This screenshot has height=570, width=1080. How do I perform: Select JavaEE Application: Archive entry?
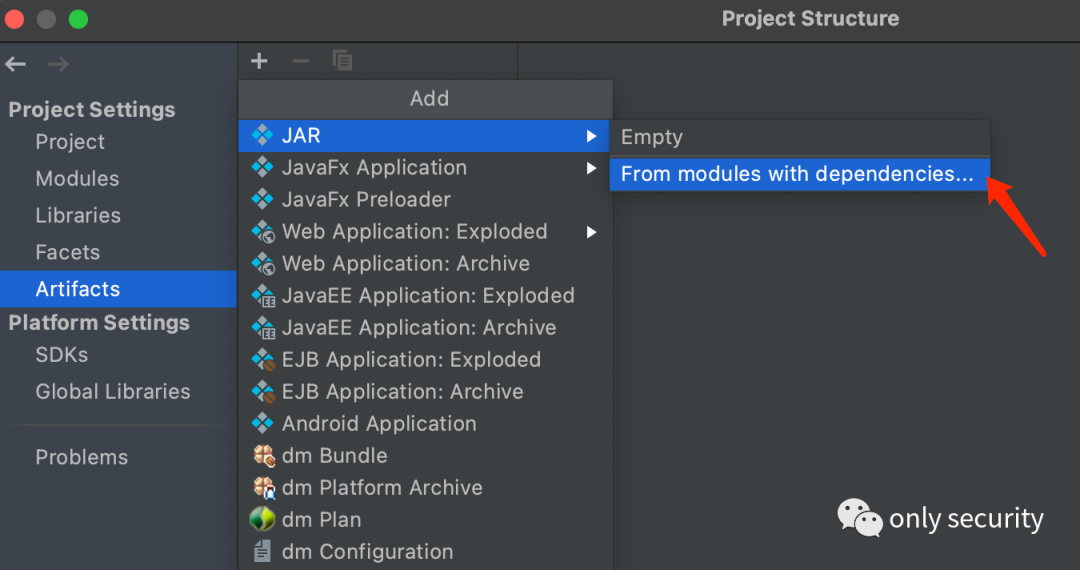(x=419, y=328)
